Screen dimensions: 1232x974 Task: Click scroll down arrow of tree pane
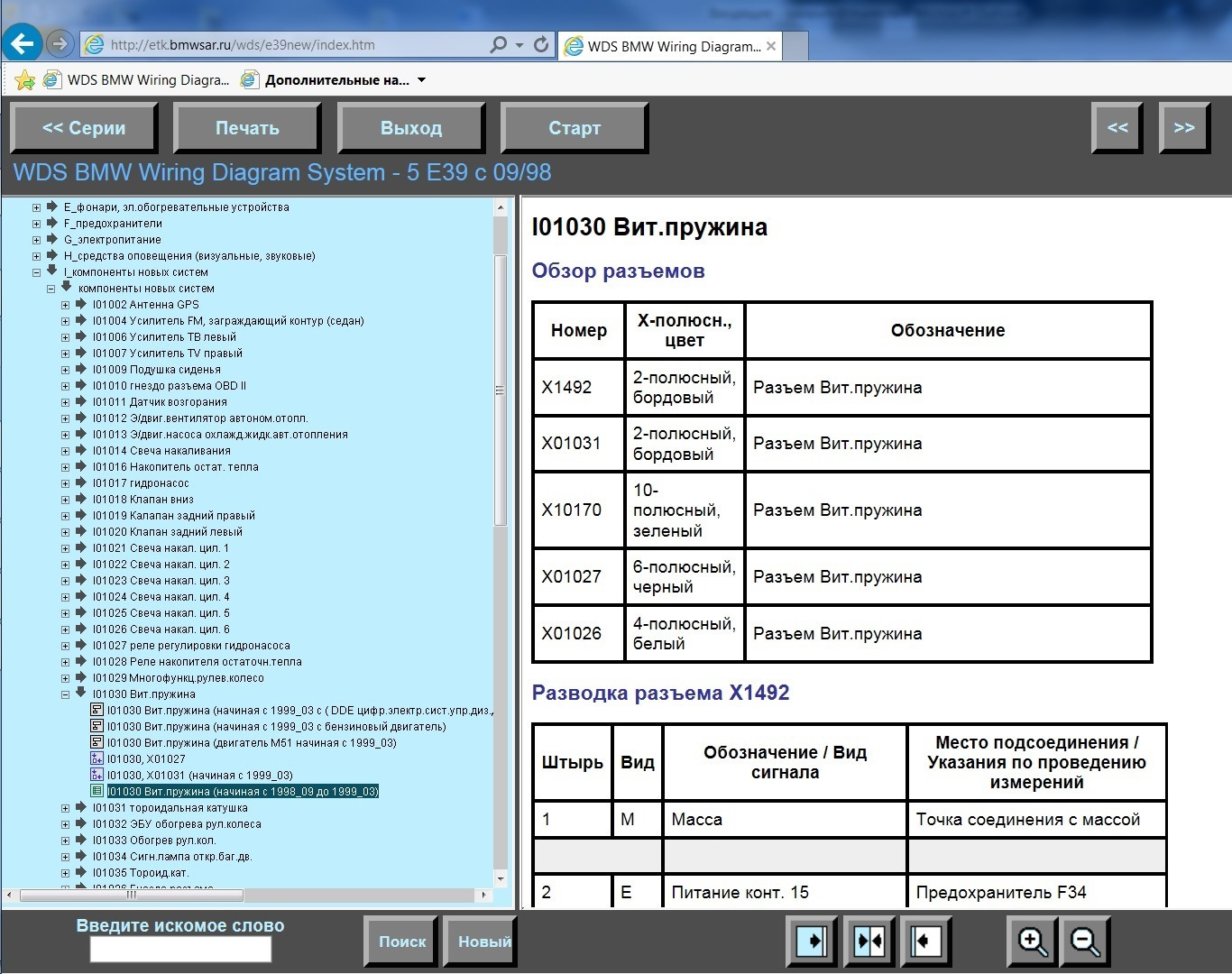[x=501, y=878]
